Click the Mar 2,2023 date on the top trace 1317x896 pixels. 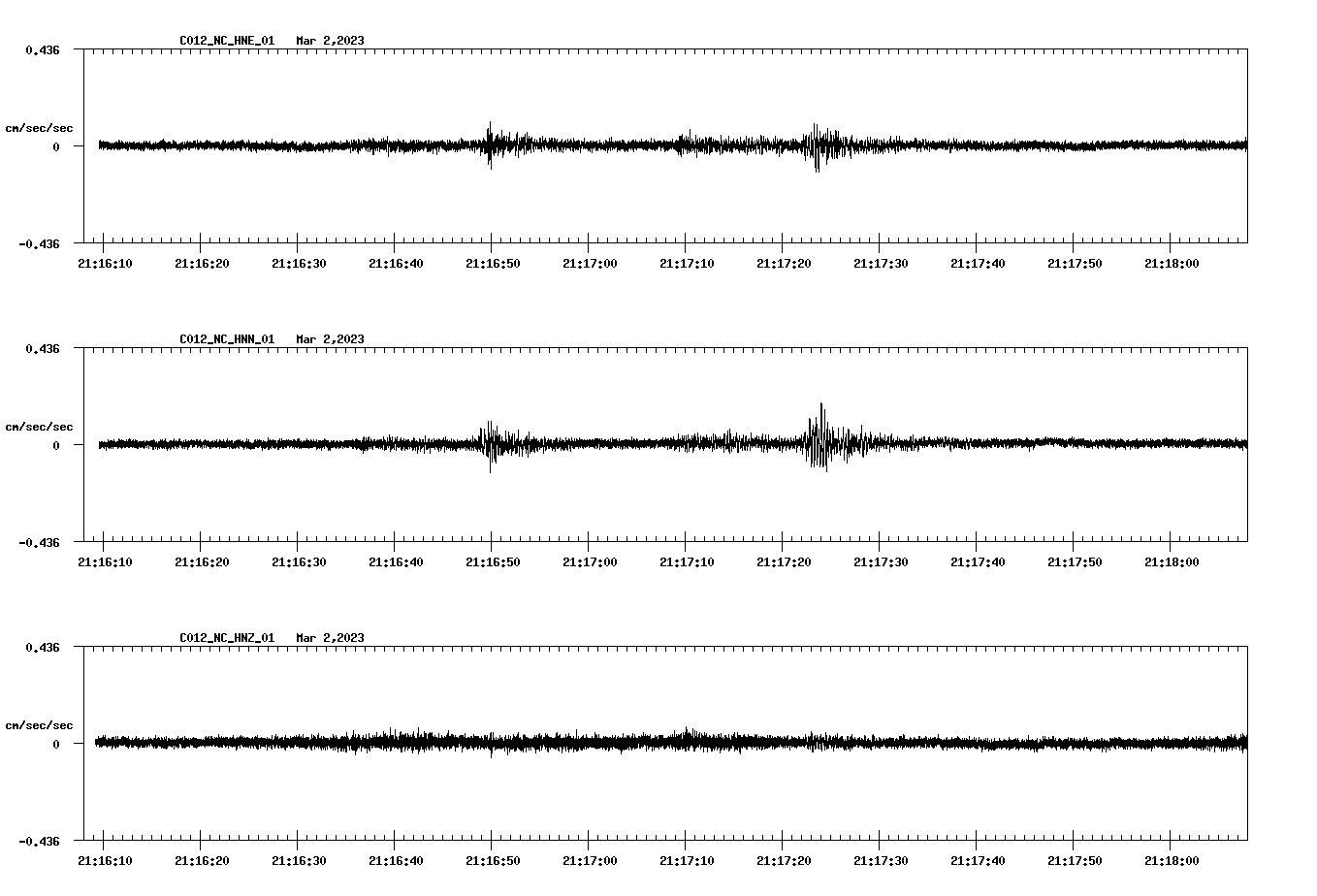pos(331,41)
